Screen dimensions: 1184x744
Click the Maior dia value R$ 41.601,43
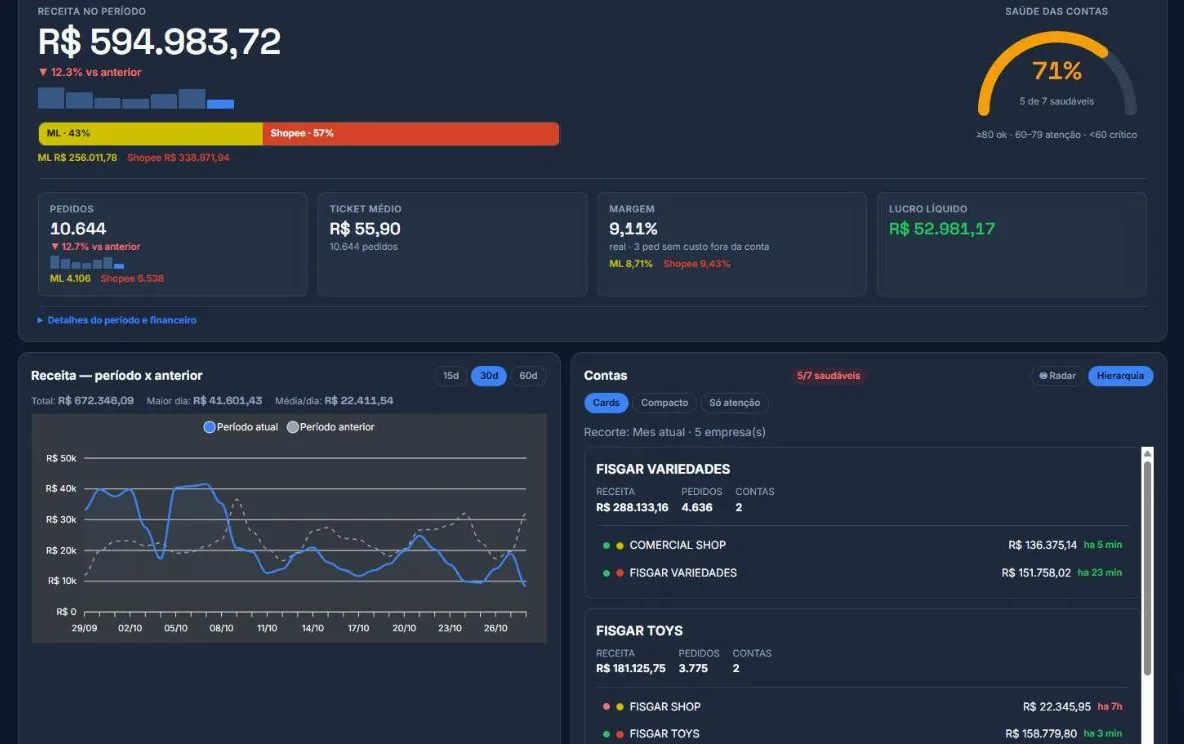pos(227,400)
